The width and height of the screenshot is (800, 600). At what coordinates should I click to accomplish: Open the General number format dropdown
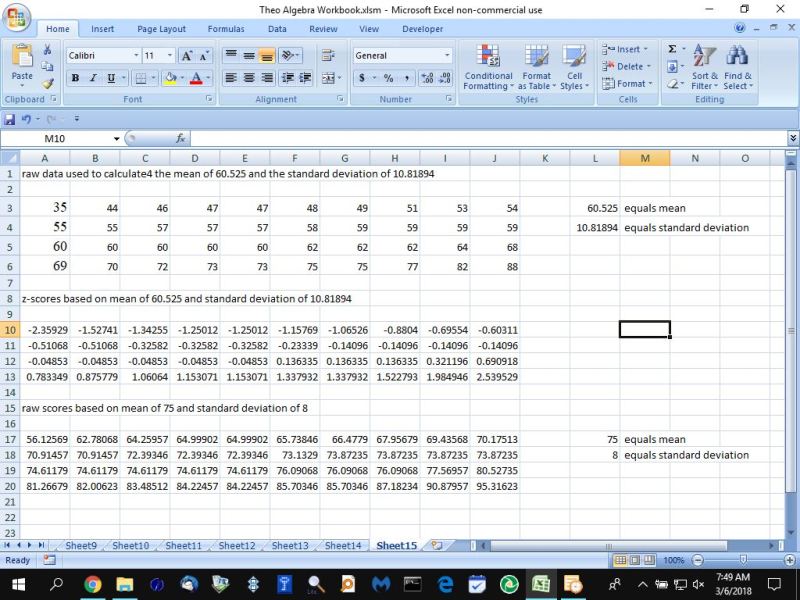tap(447, 55)
